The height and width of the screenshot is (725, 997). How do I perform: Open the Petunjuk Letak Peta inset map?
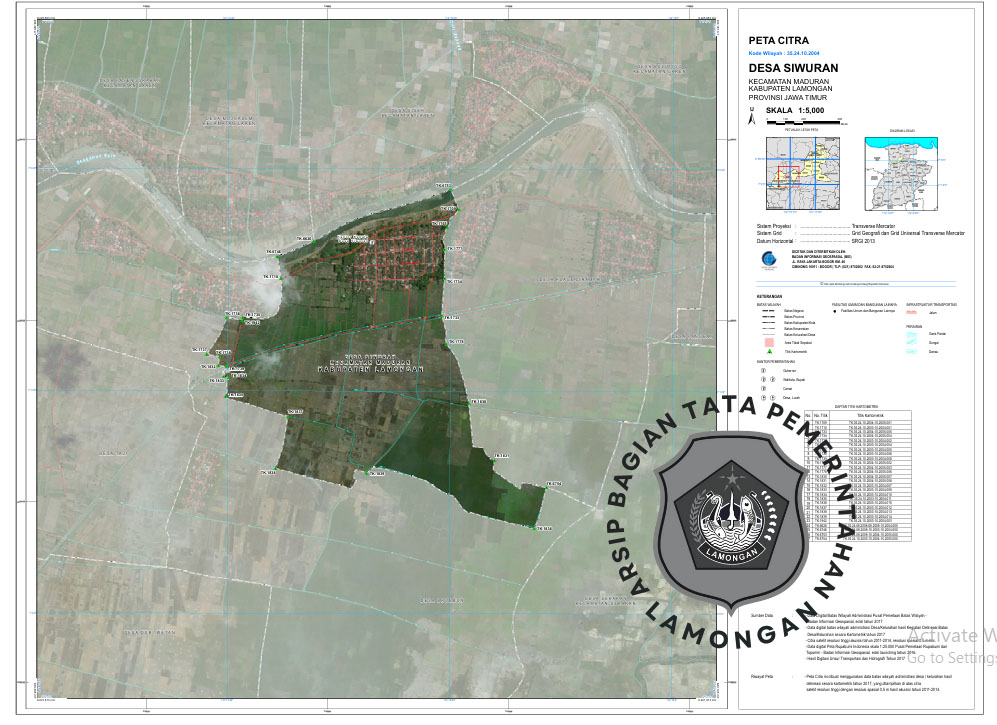(x=801, y=174)
